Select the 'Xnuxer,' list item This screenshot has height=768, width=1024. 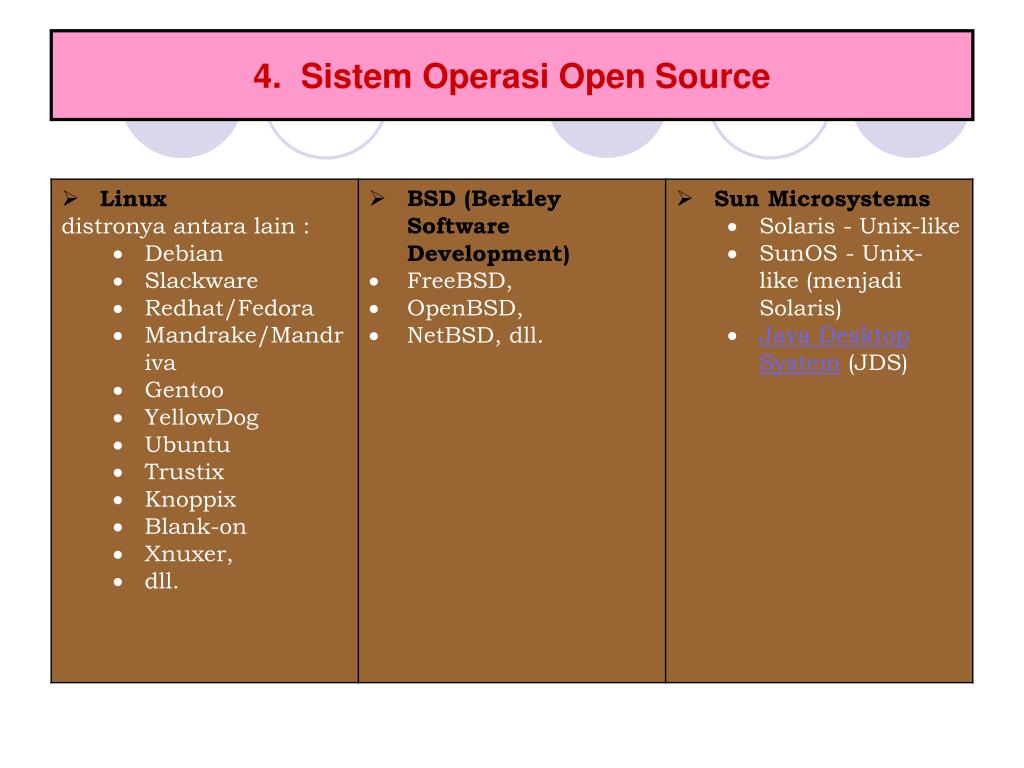coord(189,554)
